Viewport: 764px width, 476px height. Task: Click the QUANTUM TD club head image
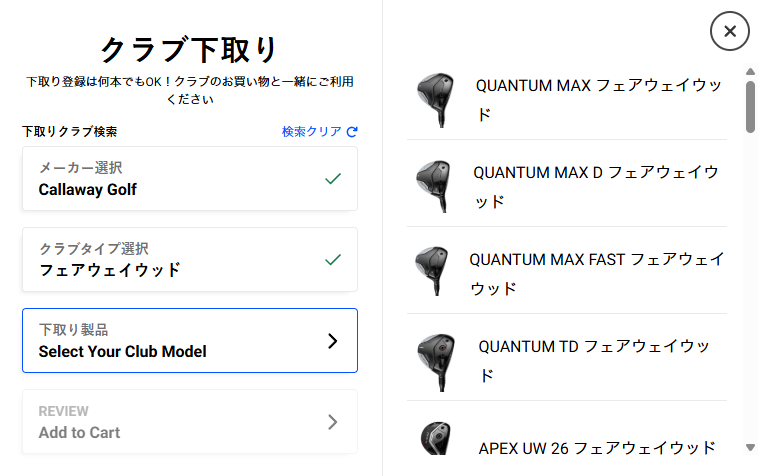click(435, 358)
